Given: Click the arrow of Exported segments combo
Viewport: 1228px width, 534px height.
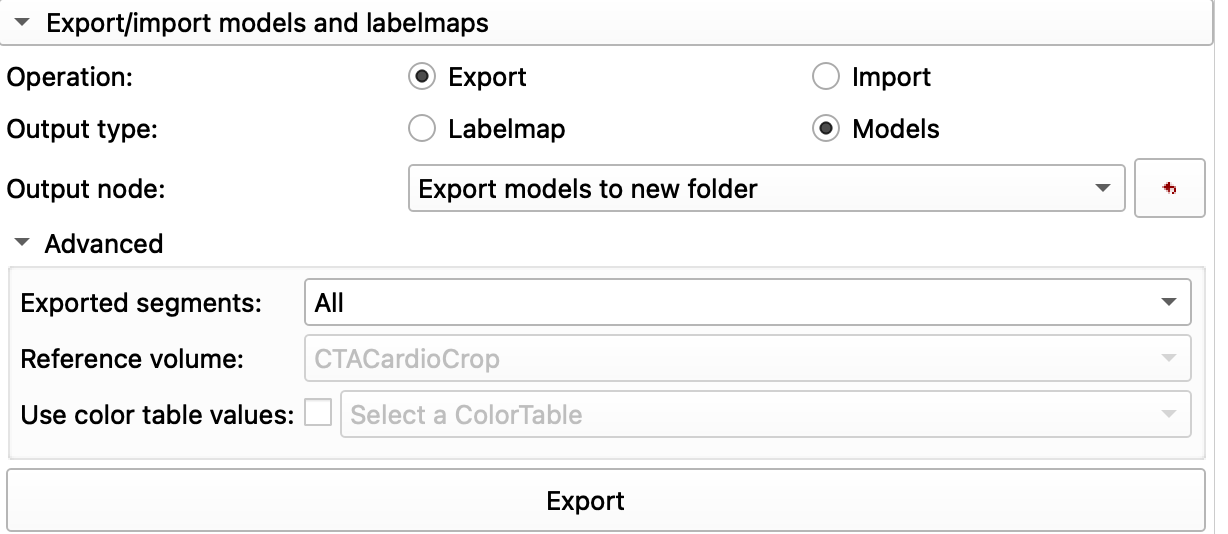Looking at the screenshot, I should click(x=1168, y=302).
